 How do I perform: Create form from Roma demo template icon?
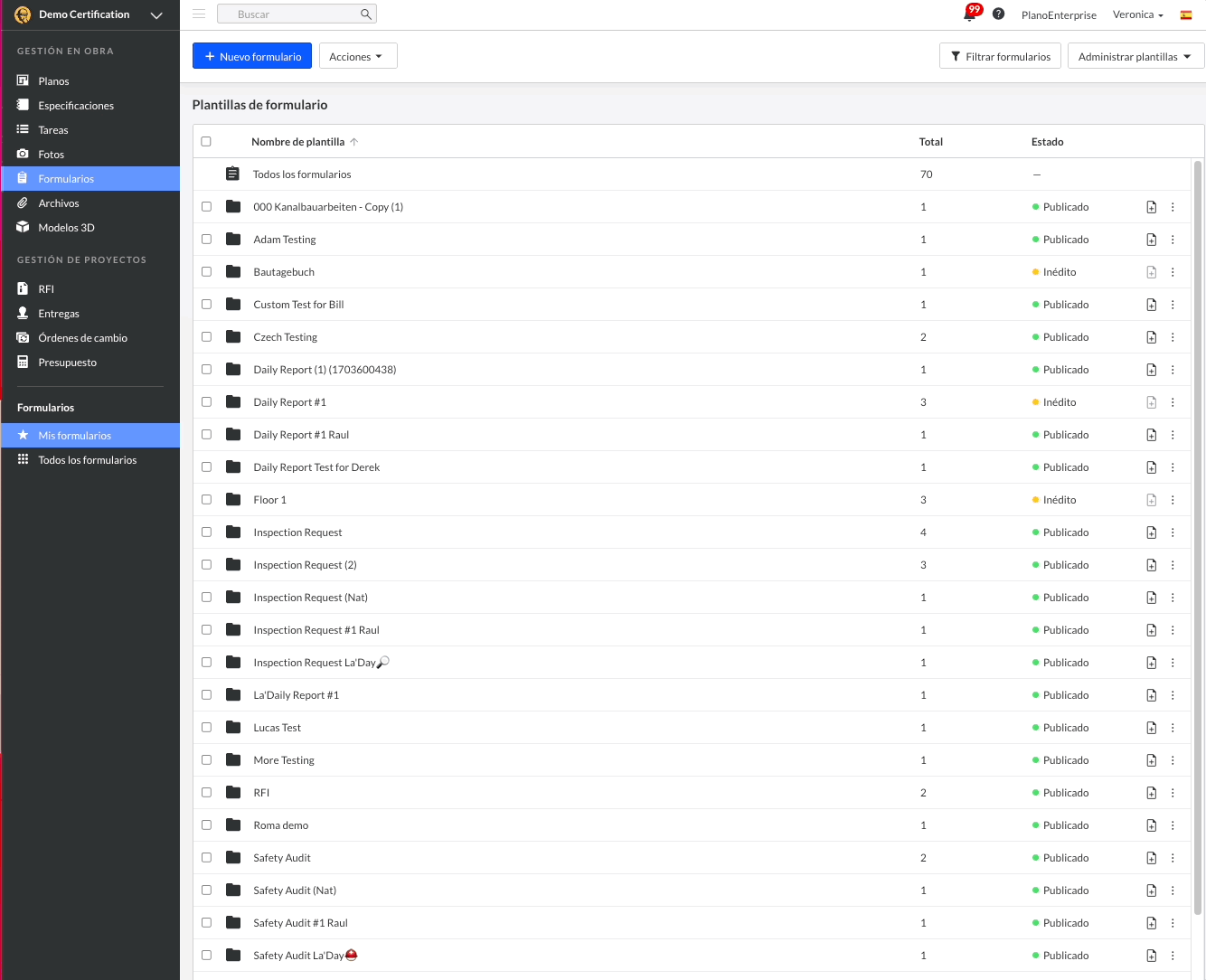click(x=1151, y=825)
